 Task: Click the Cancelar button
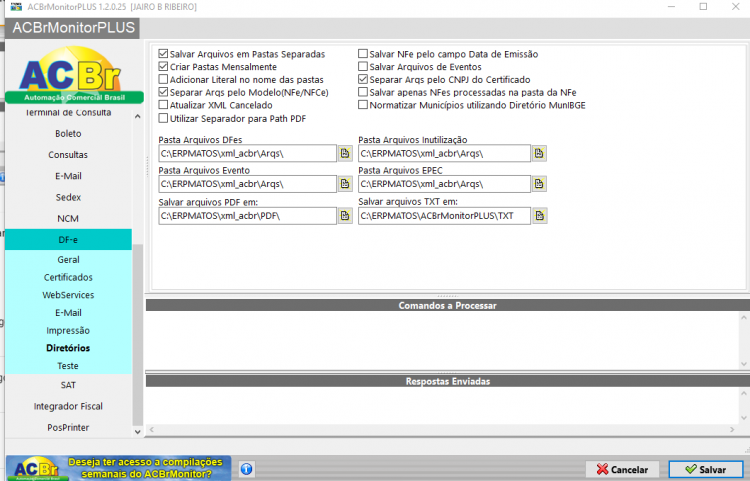622,469
